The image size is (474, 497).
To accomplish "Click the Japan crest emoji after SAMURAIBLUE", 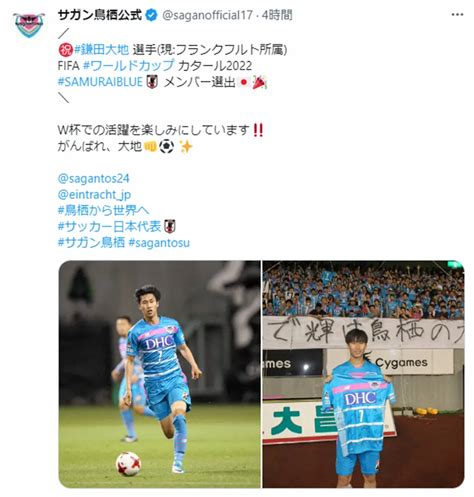I will [152, 82].
